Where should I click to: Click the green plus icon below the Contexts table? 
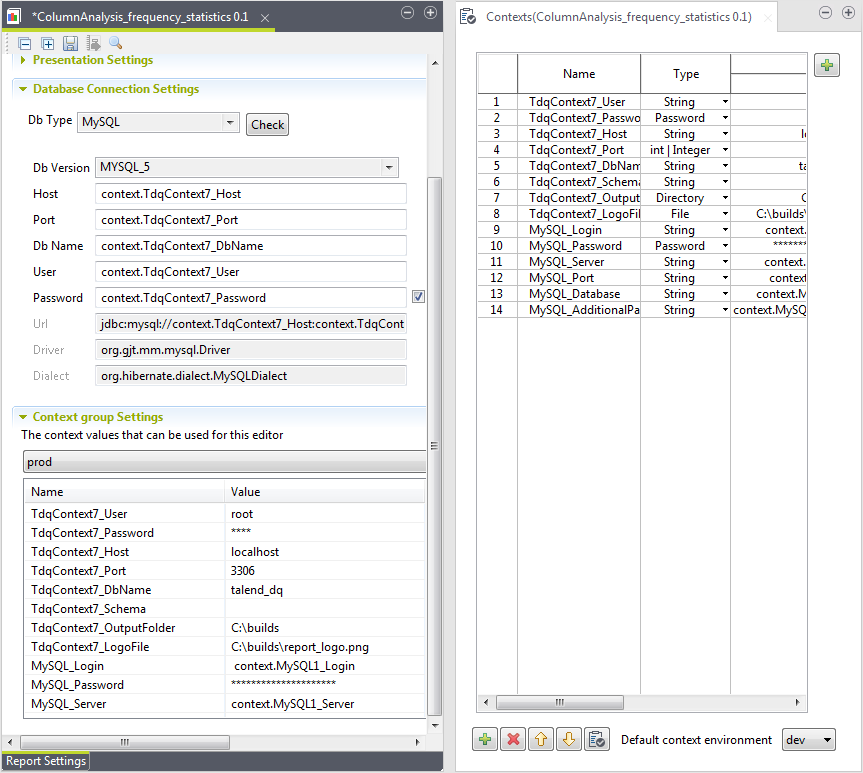pos(484,739)
